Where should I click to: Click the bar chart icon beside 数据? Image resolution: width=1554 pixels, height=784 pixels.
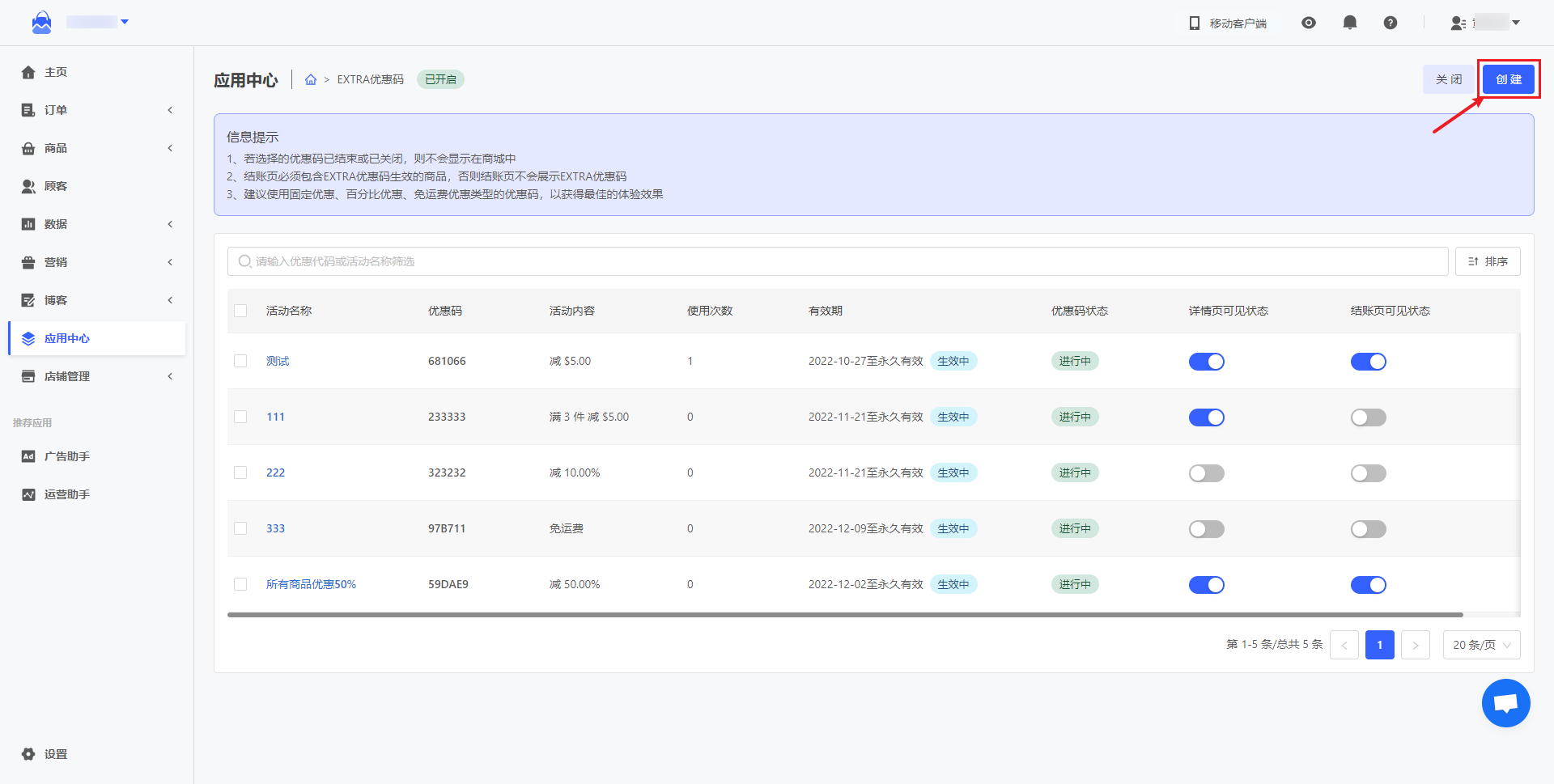coord(28,224)
